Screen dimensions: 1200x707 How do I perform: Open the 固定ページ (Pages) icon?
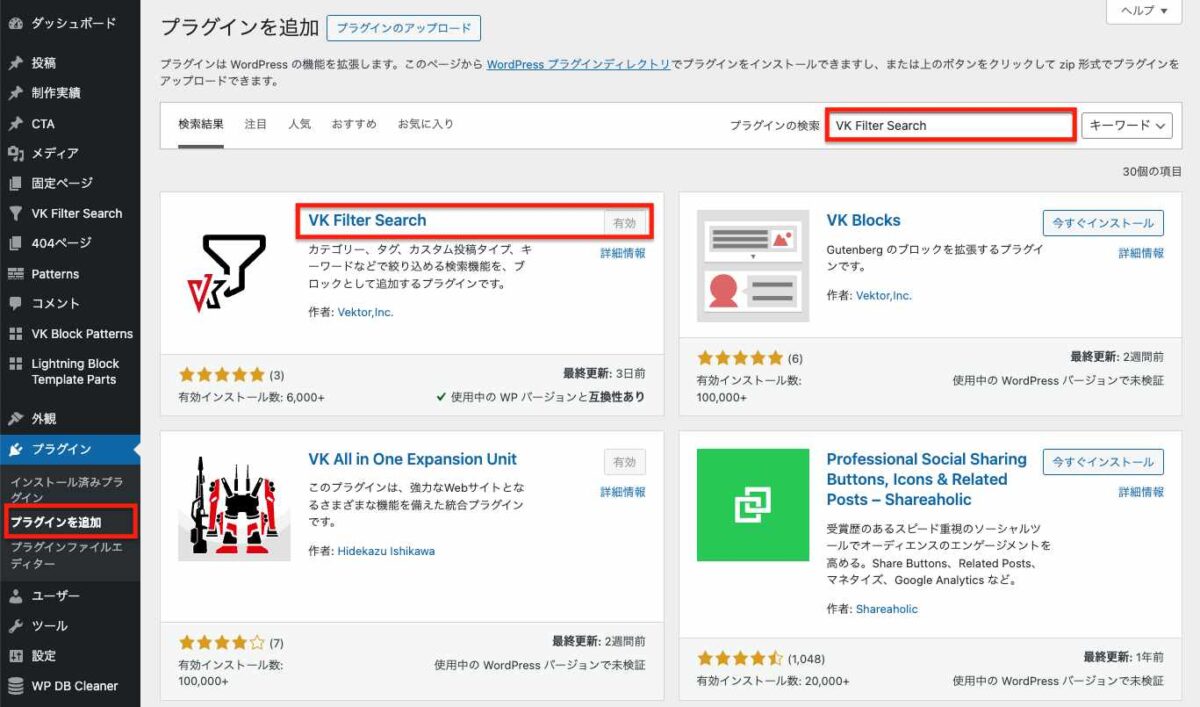click(14, 182)
